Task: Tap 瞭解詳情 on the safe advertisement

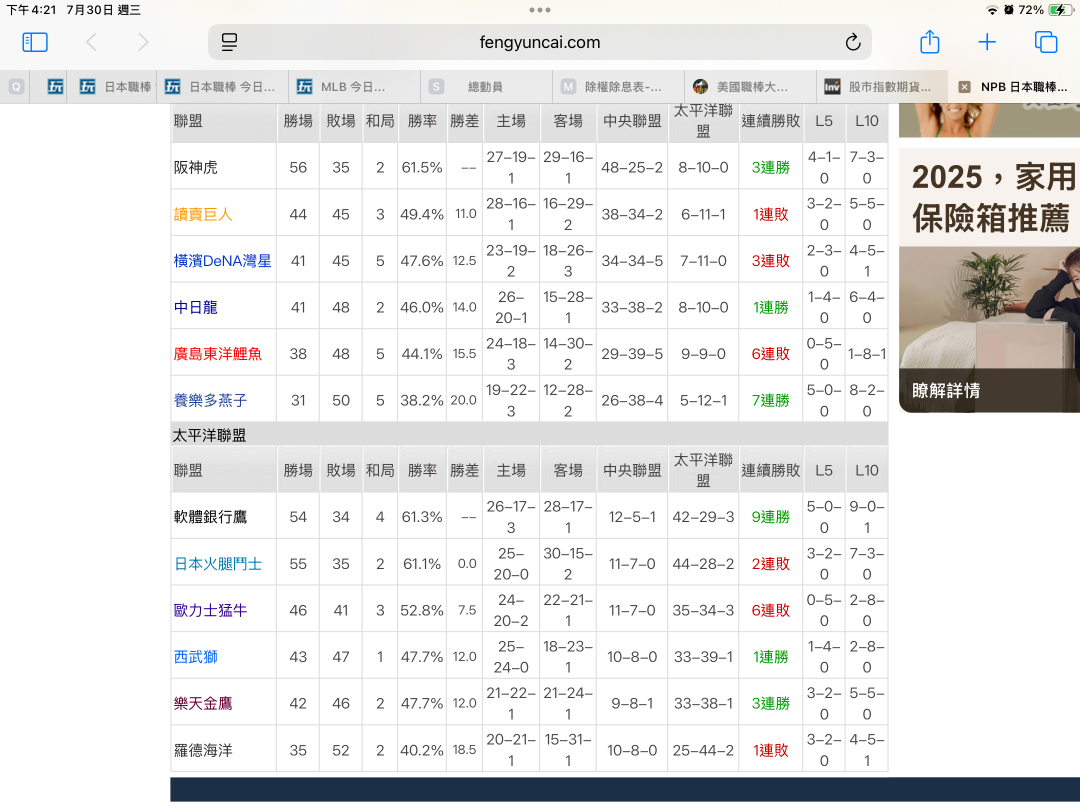Action: click(946, 390)
